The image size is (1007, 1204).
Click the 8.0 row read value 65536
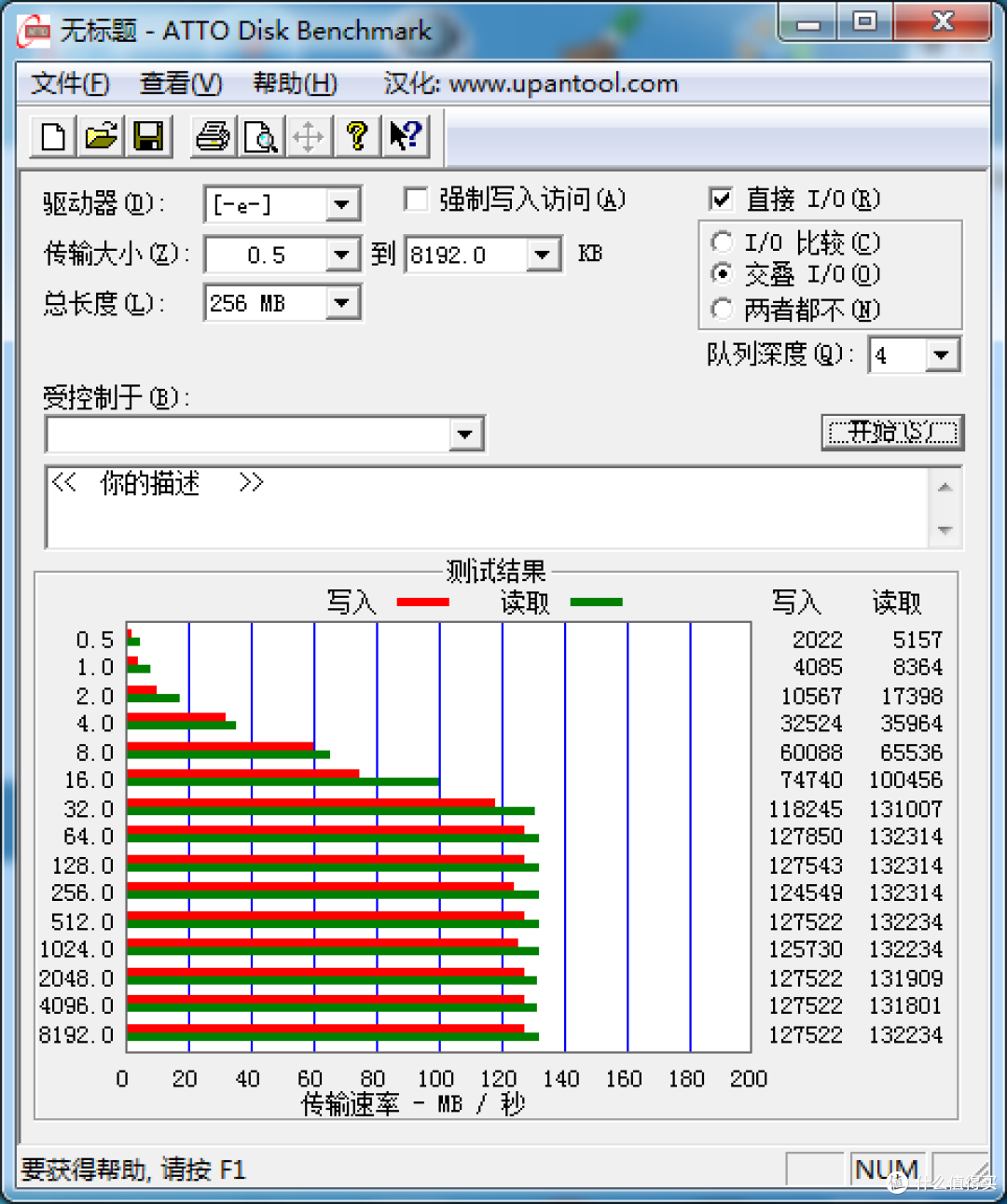[x=911, y=753]
